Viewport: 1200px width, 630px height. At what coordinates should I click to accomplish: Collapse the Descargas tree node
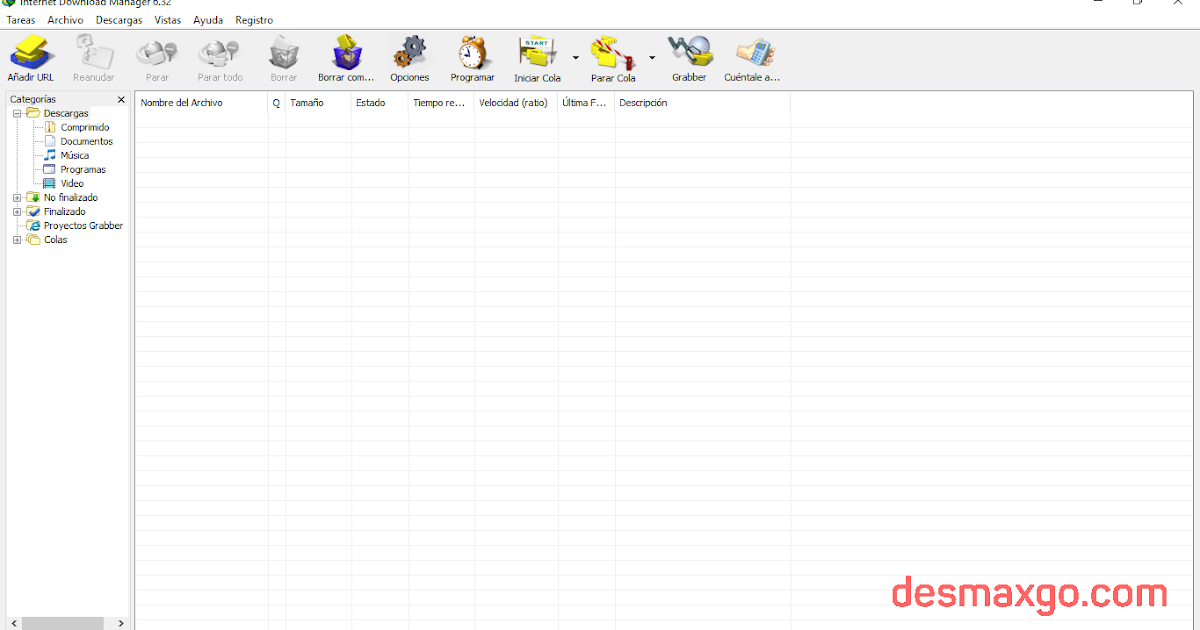click(17, 114)
